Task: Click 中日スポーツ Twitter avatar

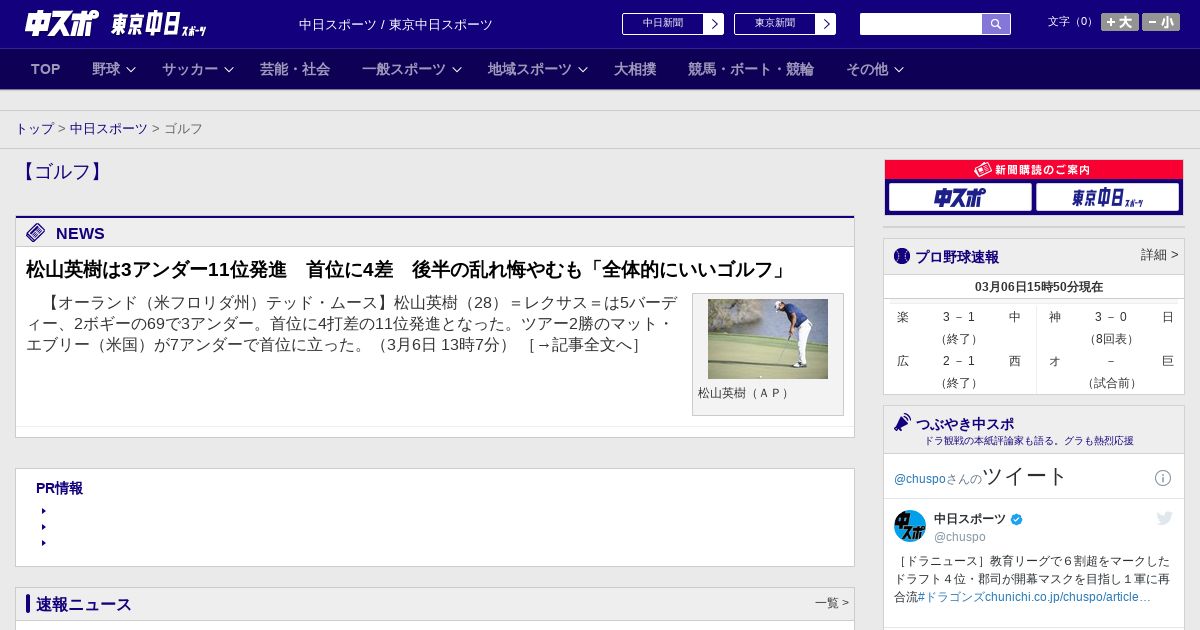Action: [x=910, y=526]
